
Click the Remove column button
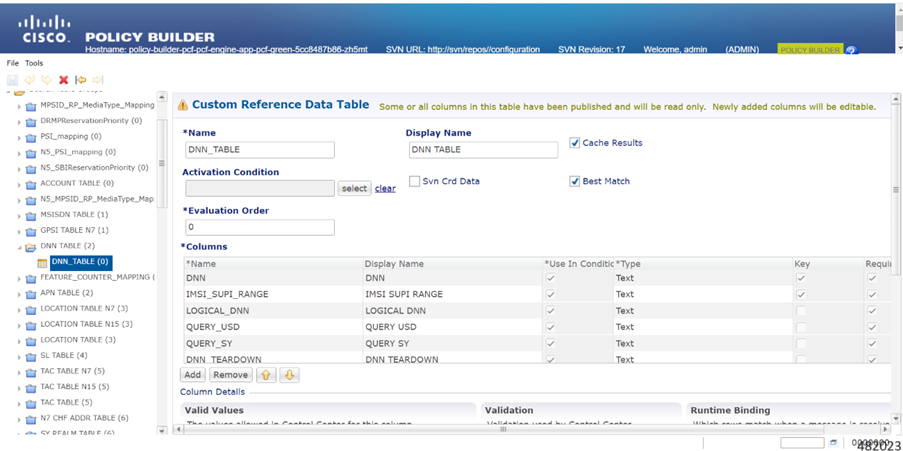click(231, 375)
